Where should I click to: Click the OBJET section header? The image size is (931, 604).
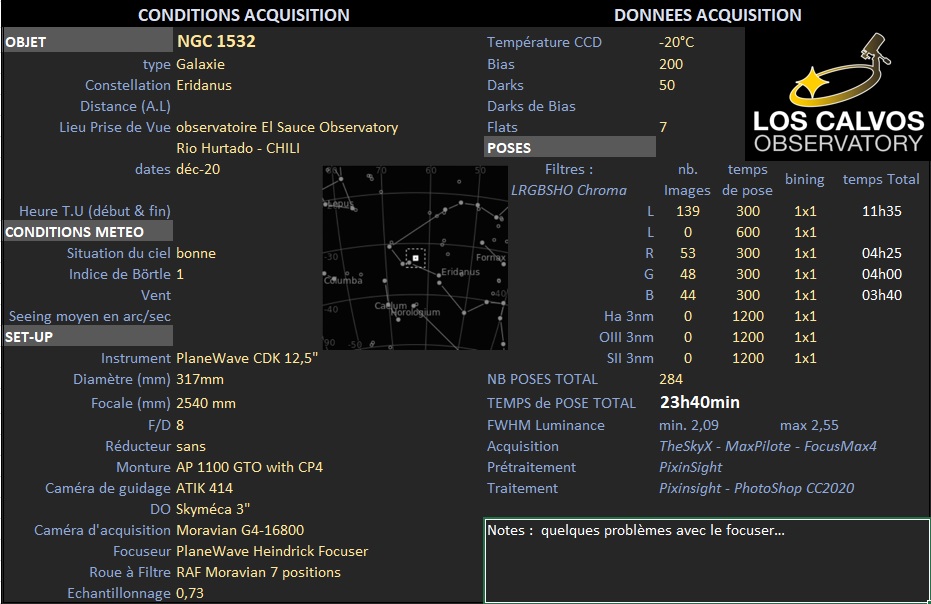point(88,42)
